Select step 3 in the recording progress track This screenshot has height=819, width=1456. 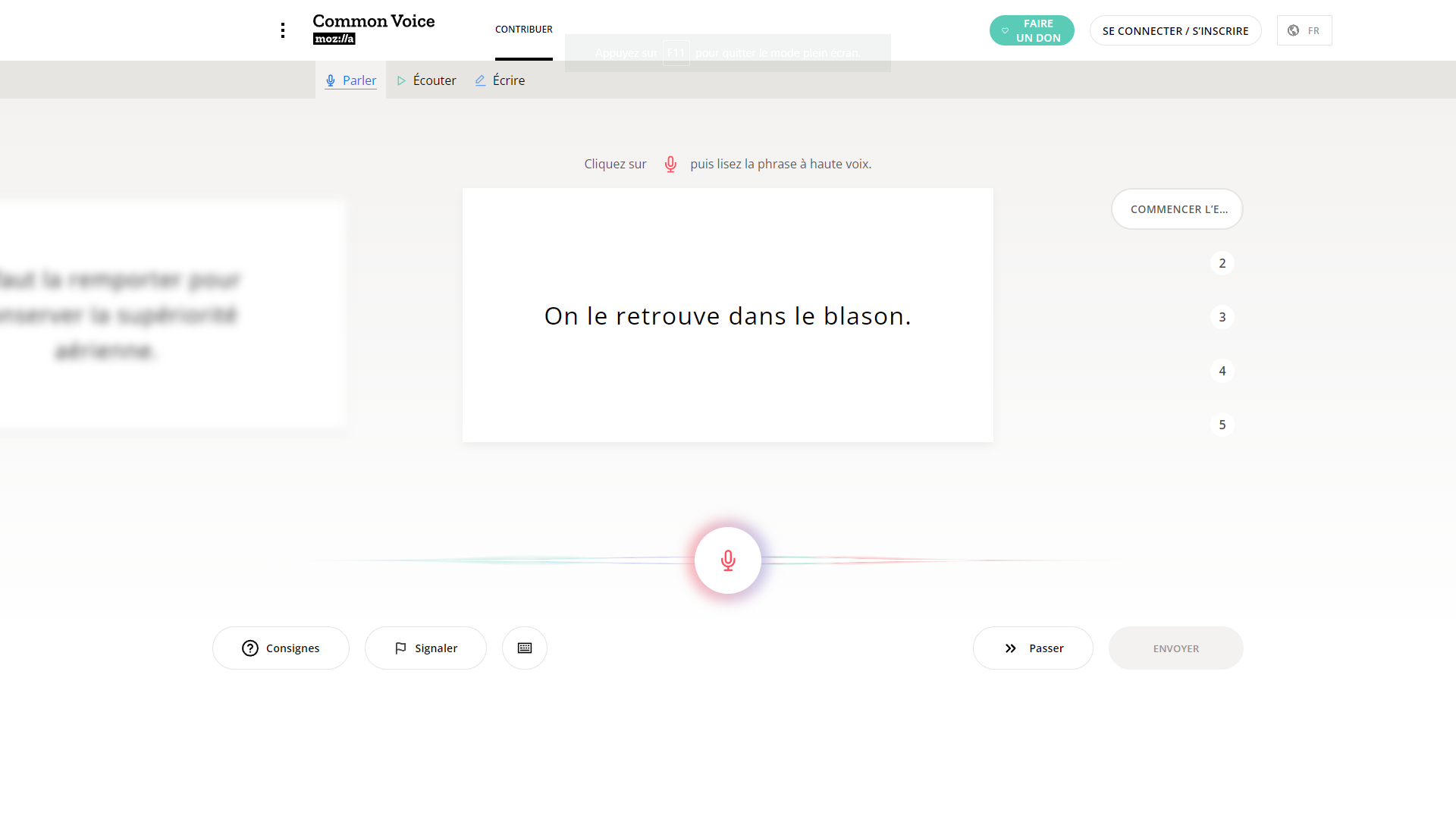[x=1222, y=316]
